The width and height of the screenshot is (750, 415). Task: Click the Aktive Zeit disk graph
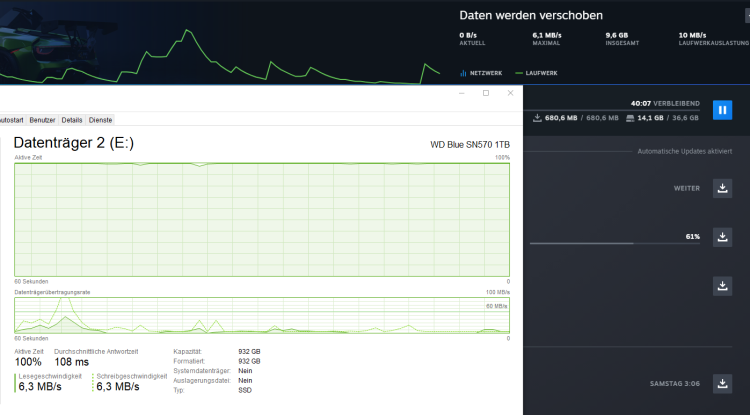(261, 219)
